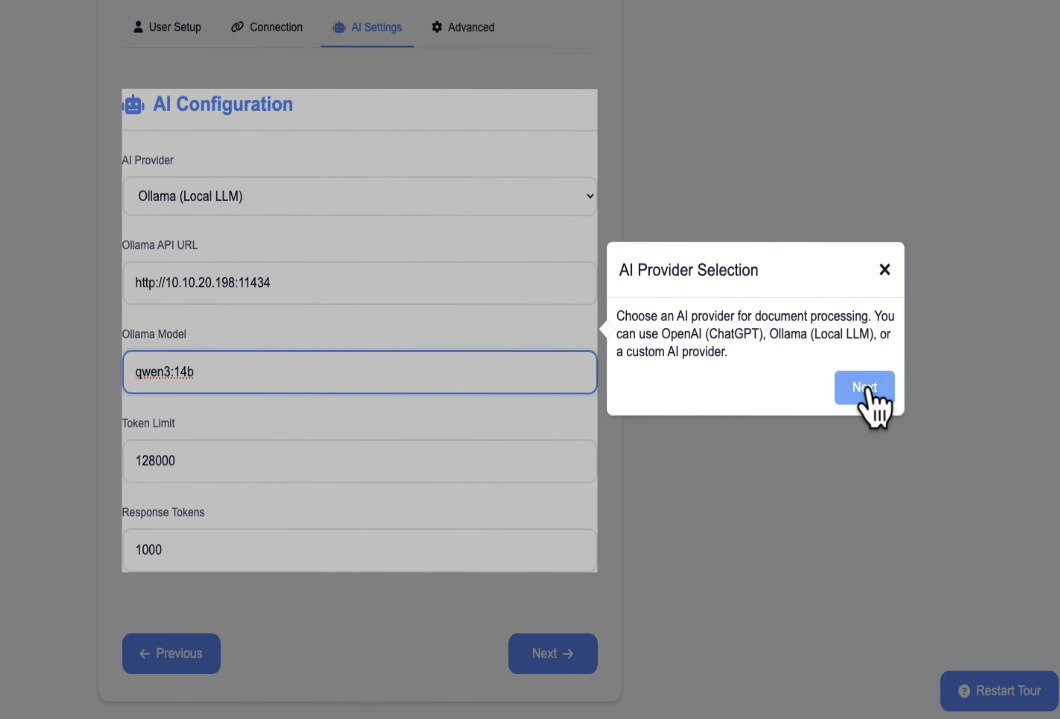Close the AI Provider Selection popup
The height and width of the screenshot is (719, 1060).
click(884, 270)
